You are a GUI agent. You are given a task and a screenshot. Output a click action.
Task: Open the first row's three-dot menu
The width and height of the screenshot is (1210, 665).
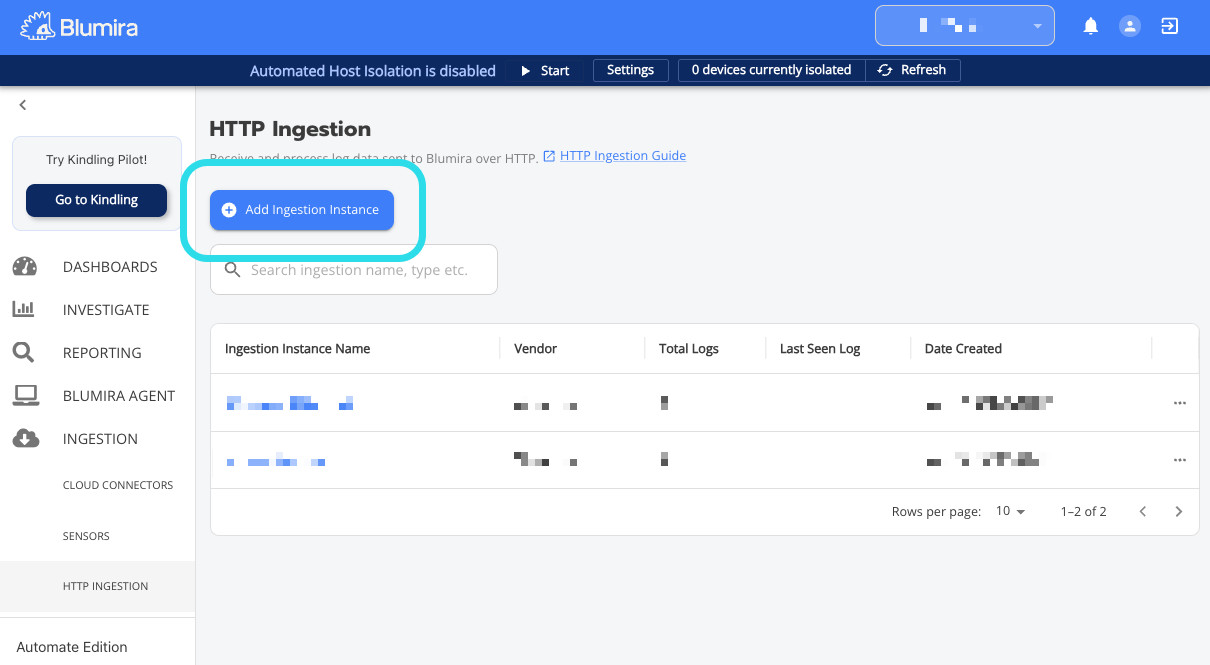(1180, 403)
